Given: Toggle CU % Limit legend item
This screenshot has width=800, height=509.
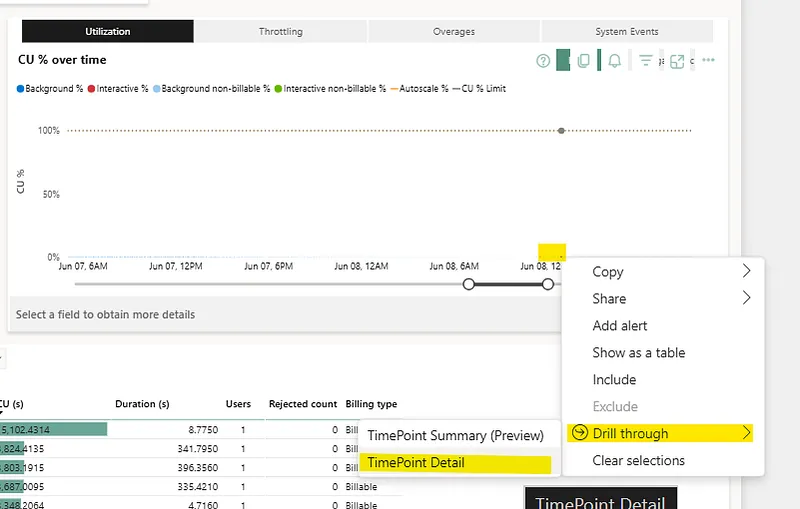Looking at the screenshot, I should (x=479, y=89).
